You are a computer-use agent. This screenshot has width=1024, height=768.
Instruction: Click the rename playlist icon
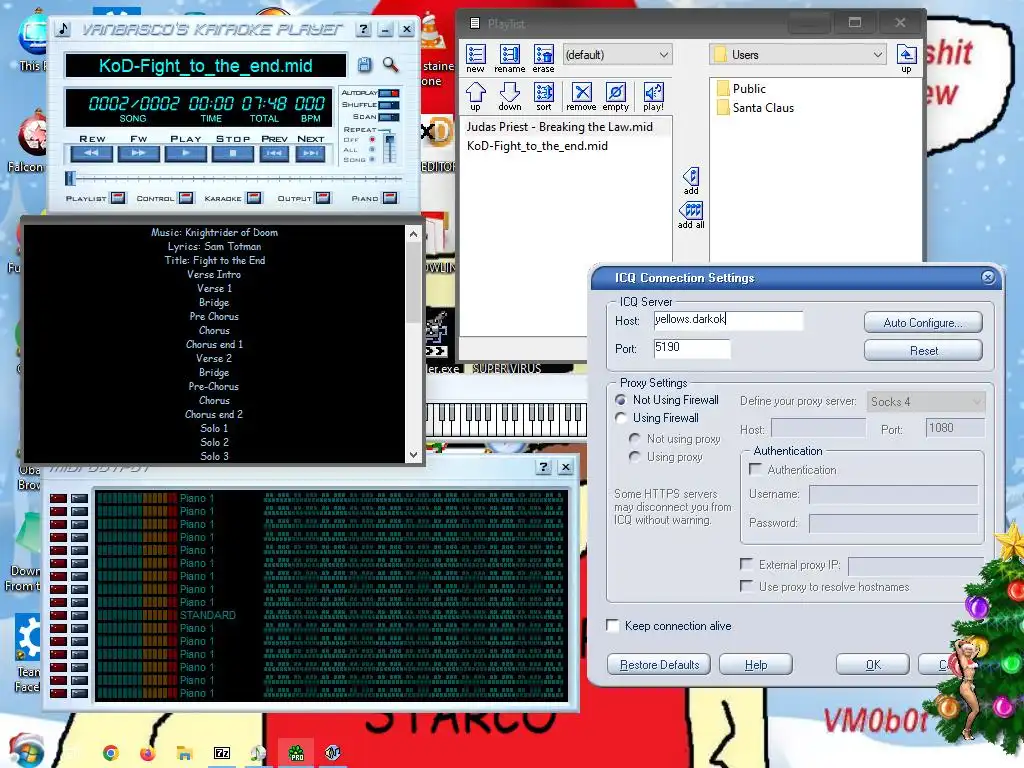(x=509, y=58)
